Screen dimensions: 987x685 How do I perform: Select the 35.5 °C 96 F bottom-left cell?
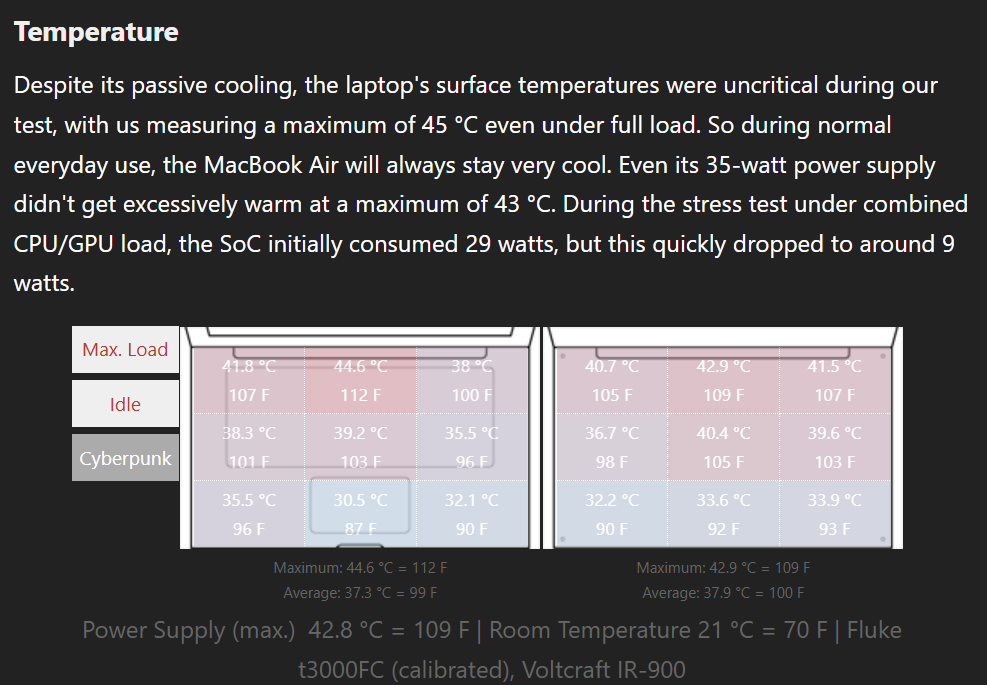[249, 514]
